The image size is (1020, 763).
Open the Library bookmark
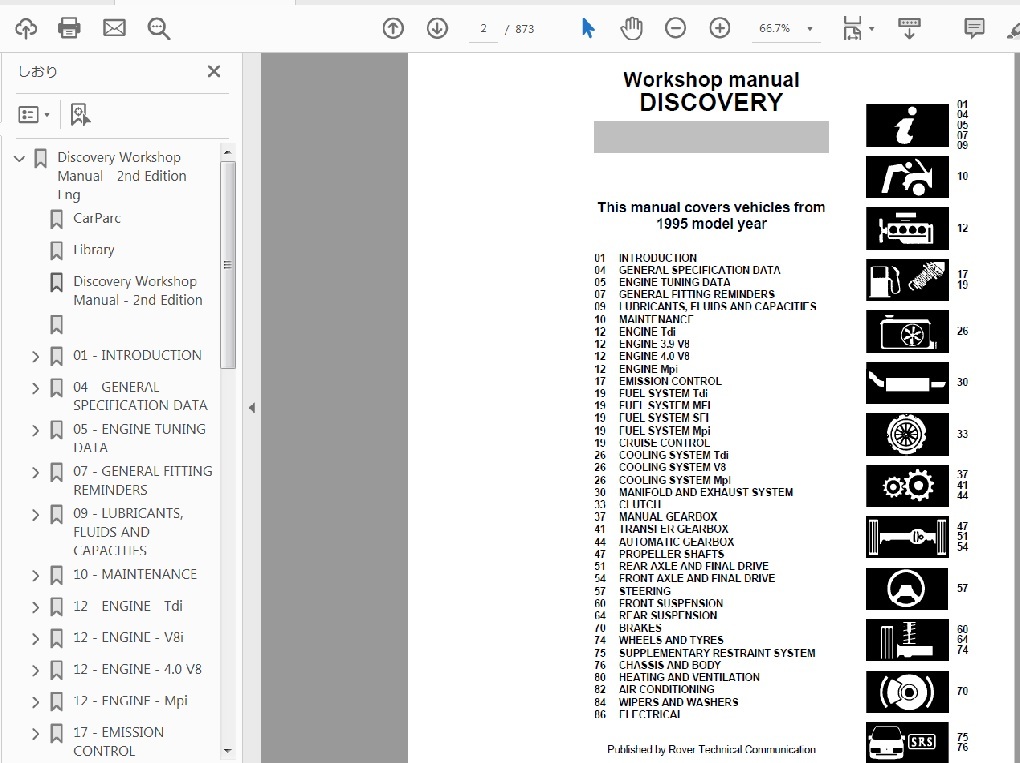click(94, 250)
